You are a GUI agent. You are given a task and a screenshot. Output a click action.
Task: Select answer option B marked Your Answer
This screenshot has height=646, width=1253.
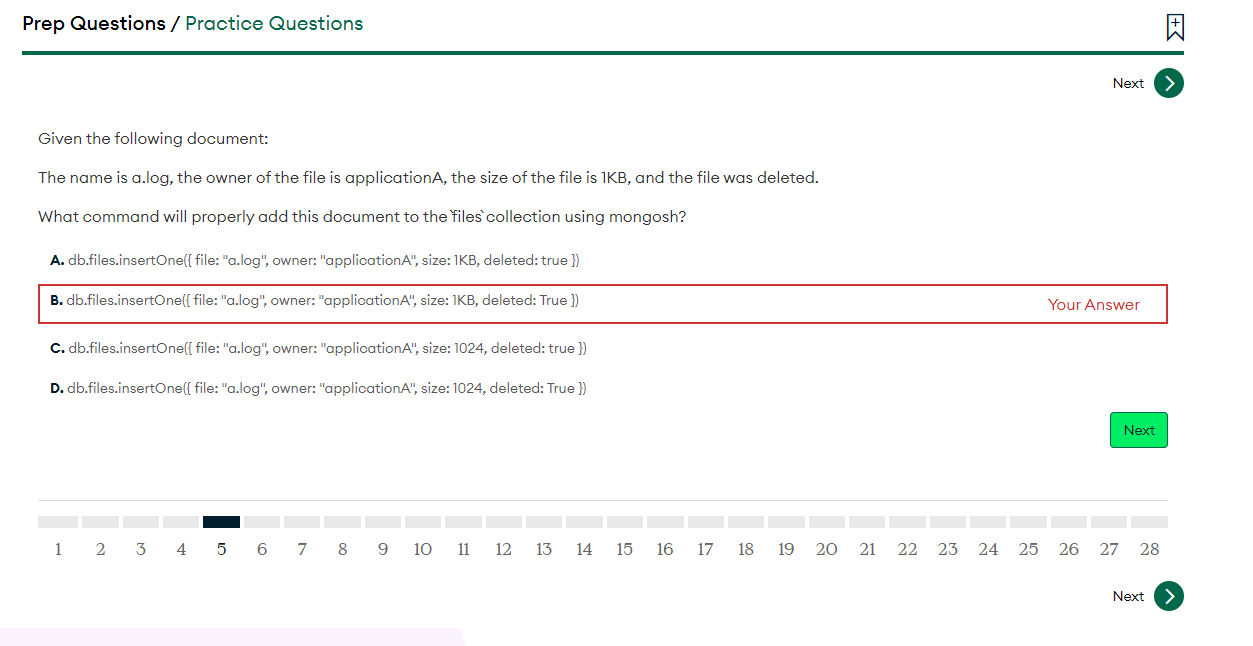click(315, 301)
